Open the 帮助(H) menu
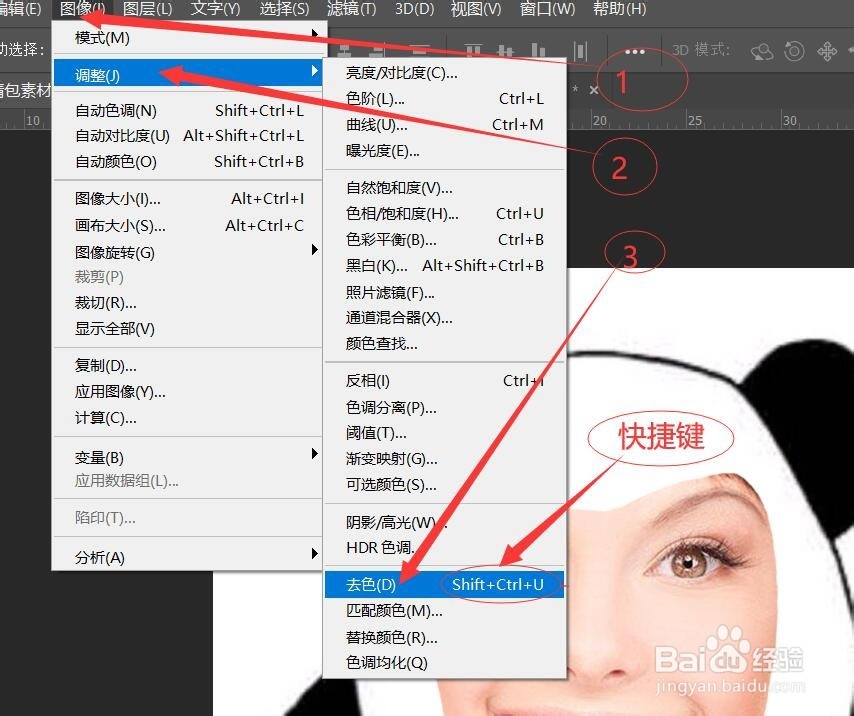Viewport: 854px width, 716px height. [x=619, y=9]
